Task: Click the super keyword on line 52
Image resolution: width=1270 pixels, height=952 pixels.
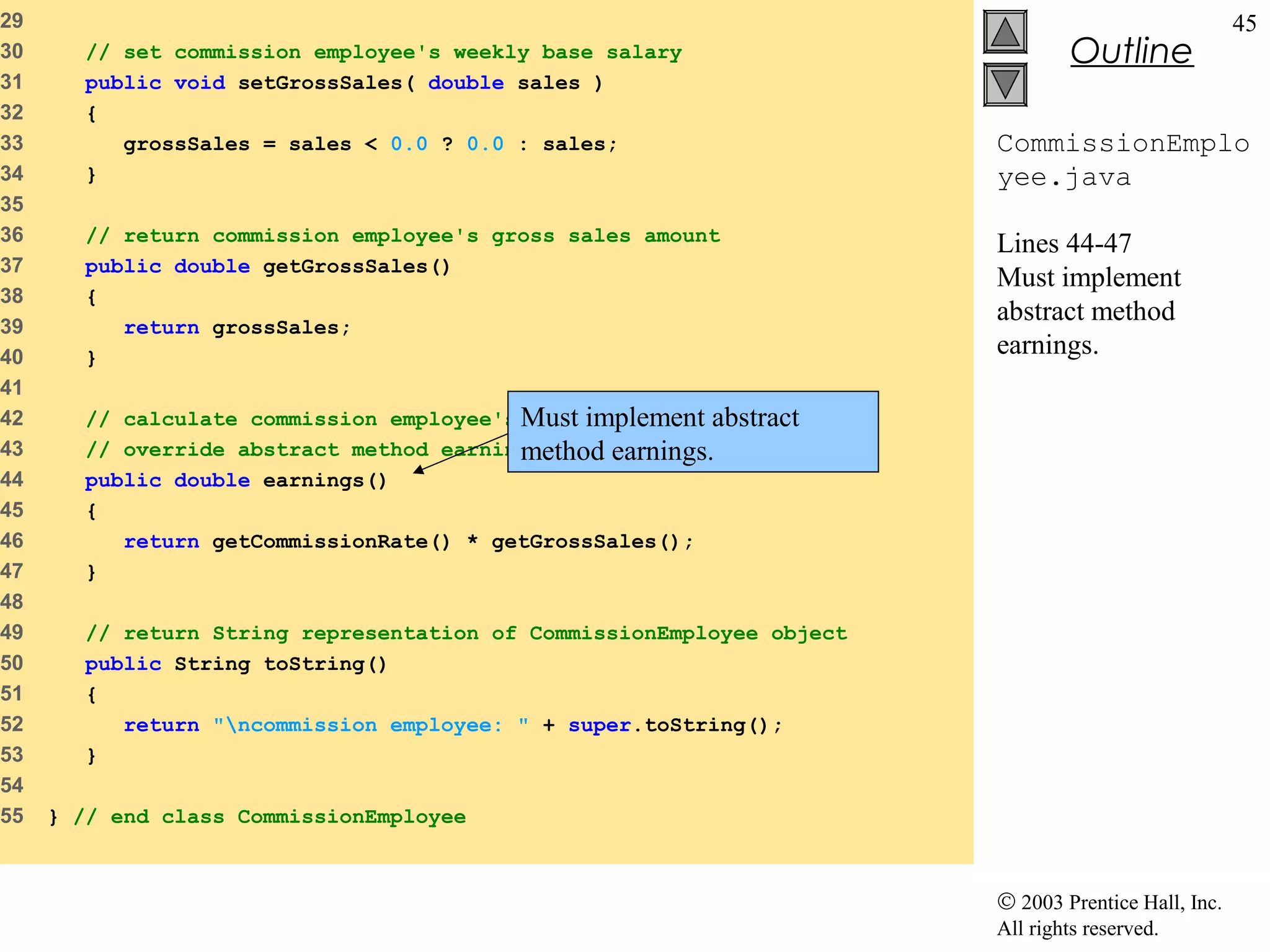Action: point(599,725)
